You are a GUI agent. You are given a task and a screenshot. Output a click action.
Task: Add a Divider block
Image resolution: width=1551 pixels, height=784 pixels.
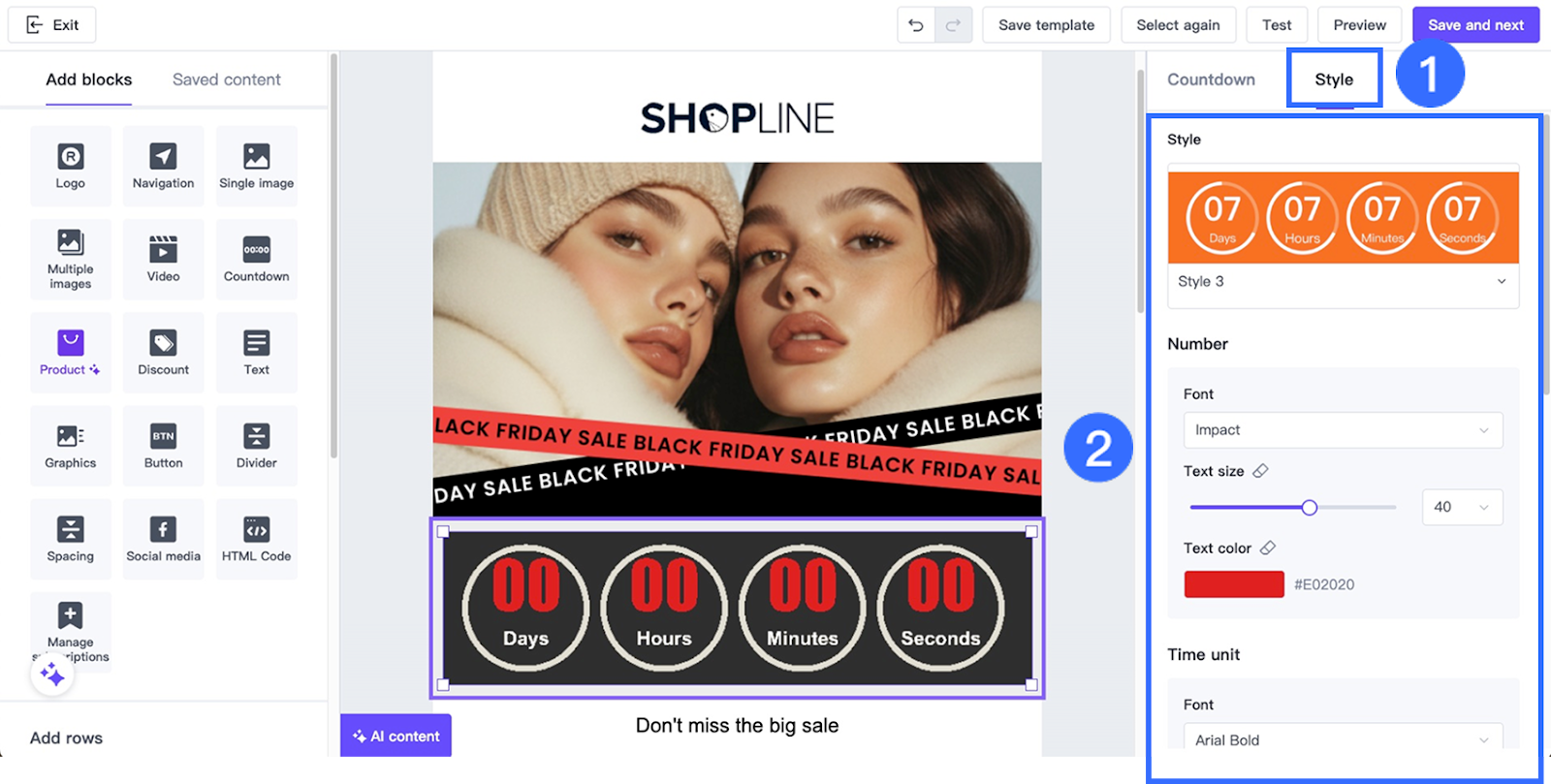click(x=256, y=446)
